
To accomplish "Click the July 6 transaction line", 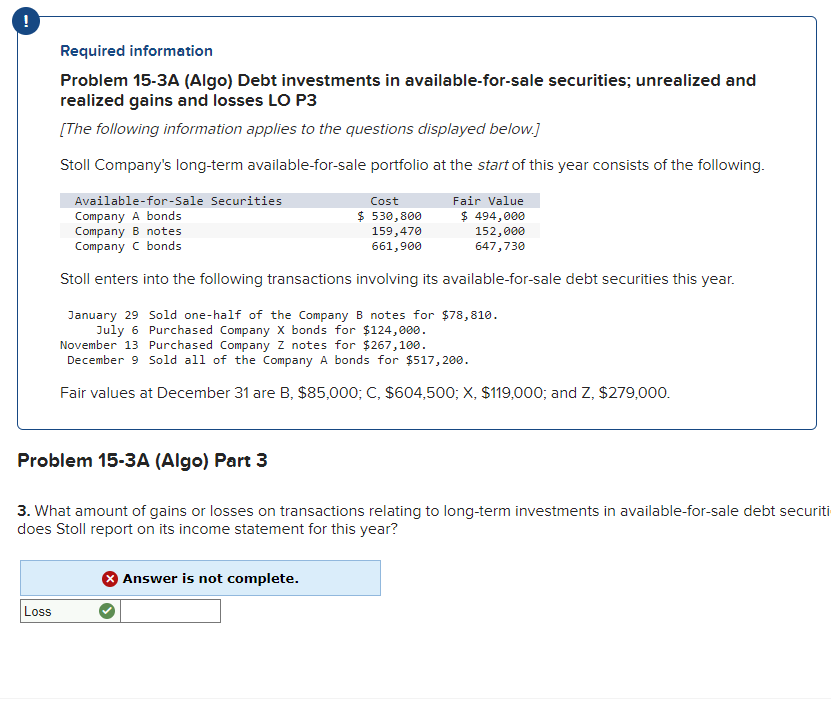I will (x=261, y=330).
